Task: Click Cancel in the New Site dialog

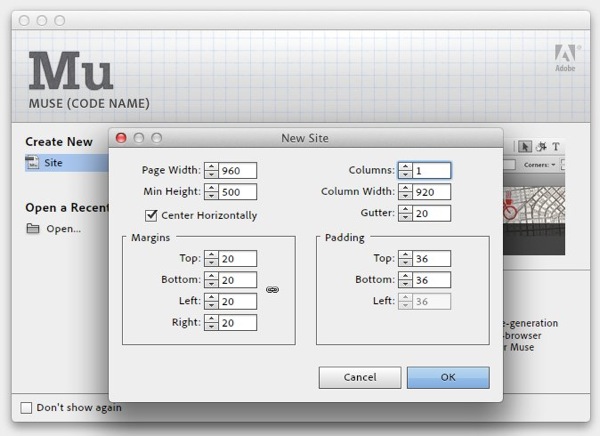Action: [x=360, y=377]
